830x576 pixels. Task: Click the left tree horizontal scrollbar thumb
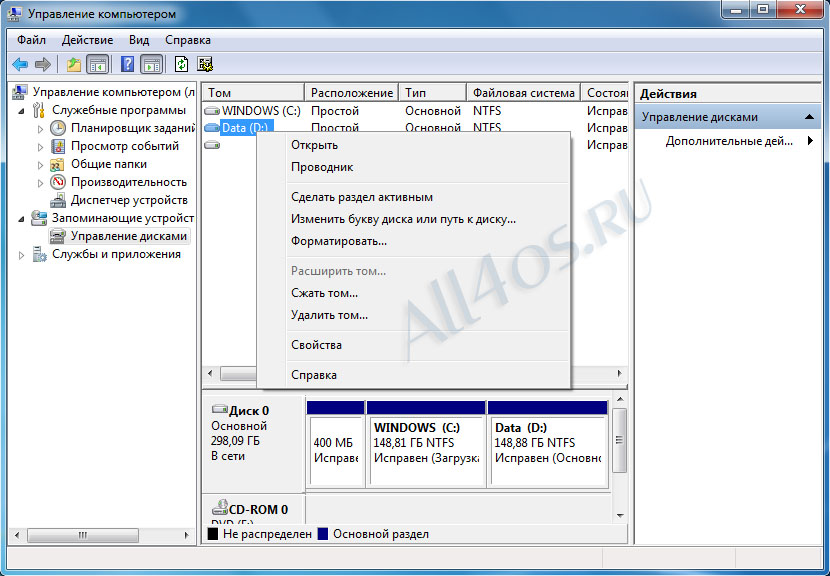tap(83, 535)
